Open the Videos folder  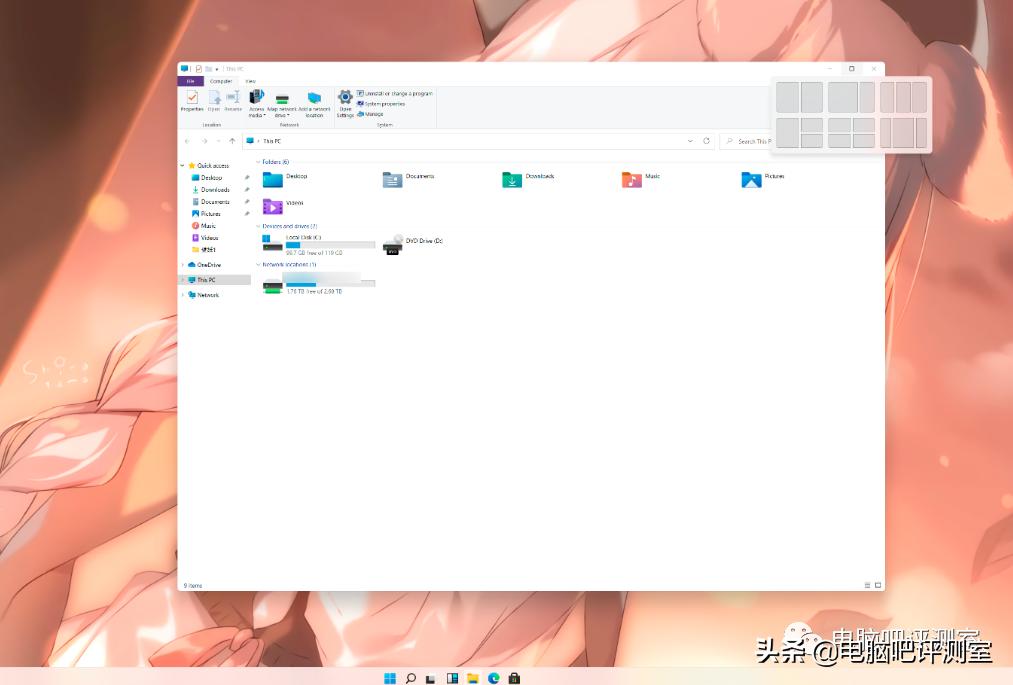tap(272, 205)
